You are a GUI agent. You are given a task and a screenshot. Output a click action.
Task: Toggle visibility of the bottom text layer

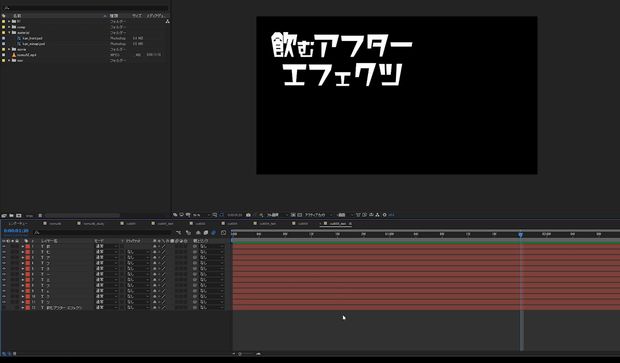click(x=4, y=307)
